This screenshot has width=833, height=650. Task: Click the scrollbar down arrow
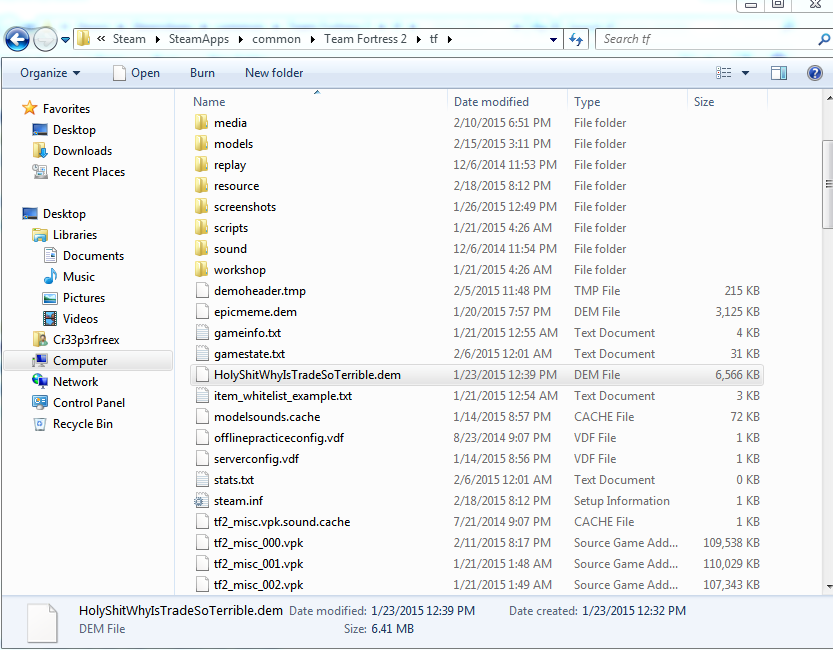click(x=828, y=587)
